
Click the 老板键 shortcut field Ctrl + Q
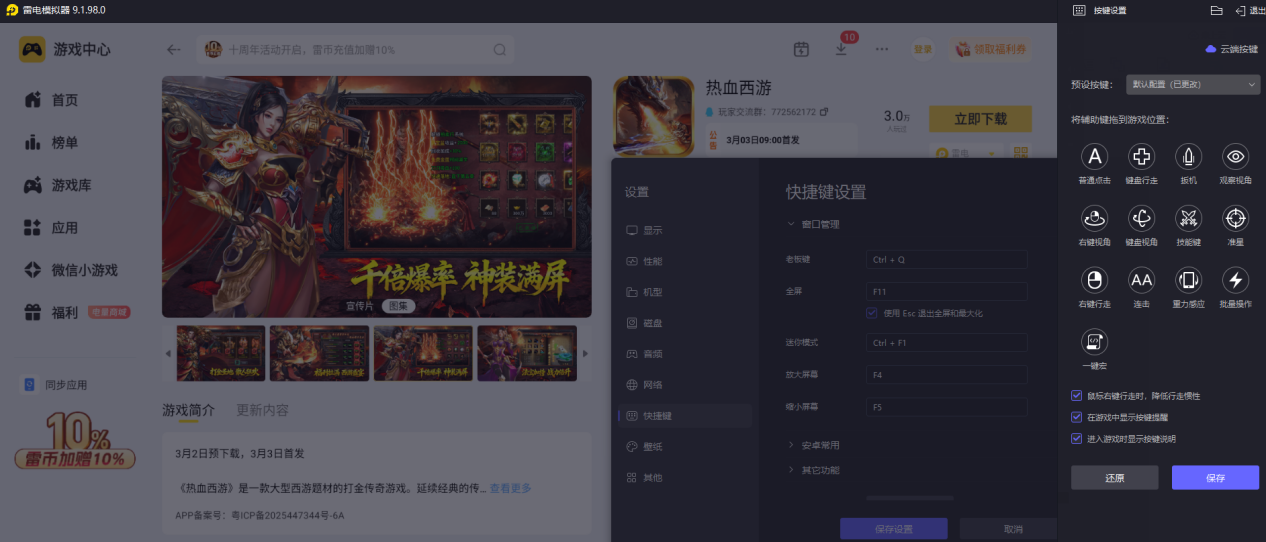[x=947, y=259]
